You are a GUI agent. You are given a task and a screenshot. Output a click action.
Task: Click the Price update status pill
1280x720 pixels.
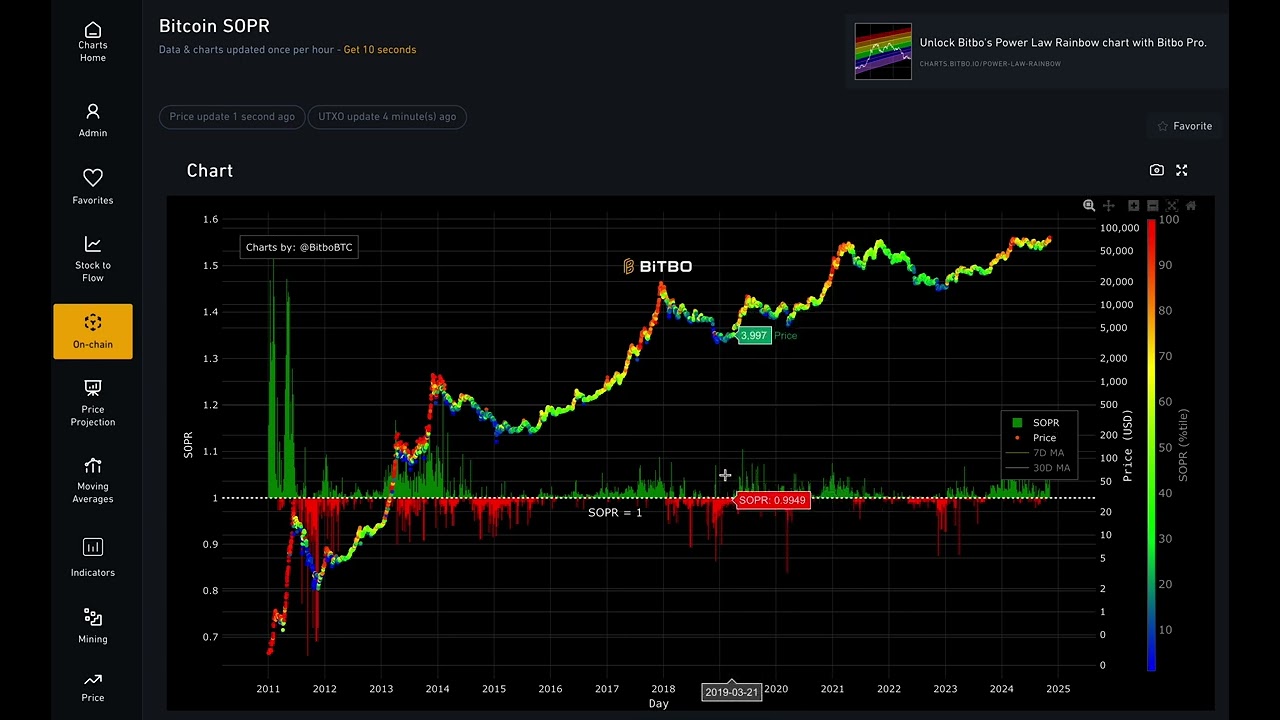coord(232,117)
